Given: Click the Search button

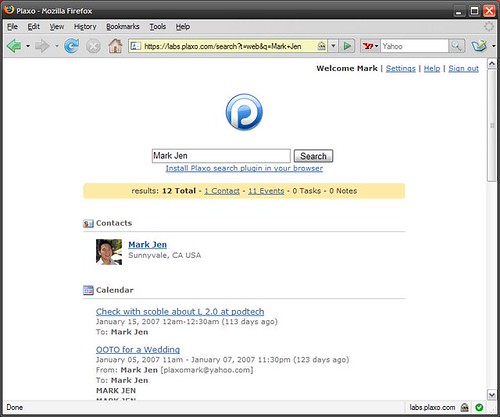Looking at the screenshot, I should coord(313,156).
